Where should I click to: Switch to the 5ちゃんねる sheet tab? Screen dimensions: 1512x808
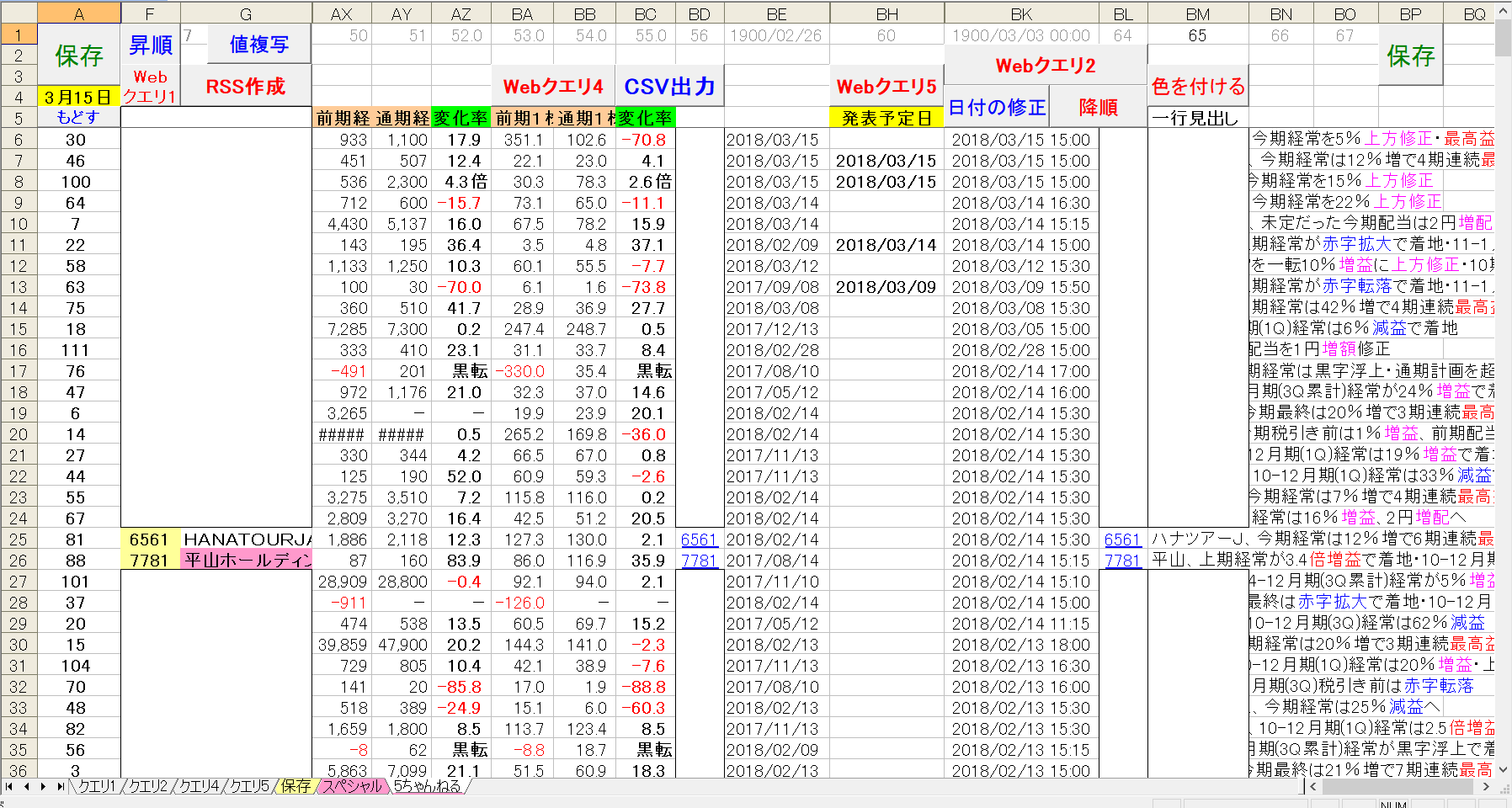(428, 786)
